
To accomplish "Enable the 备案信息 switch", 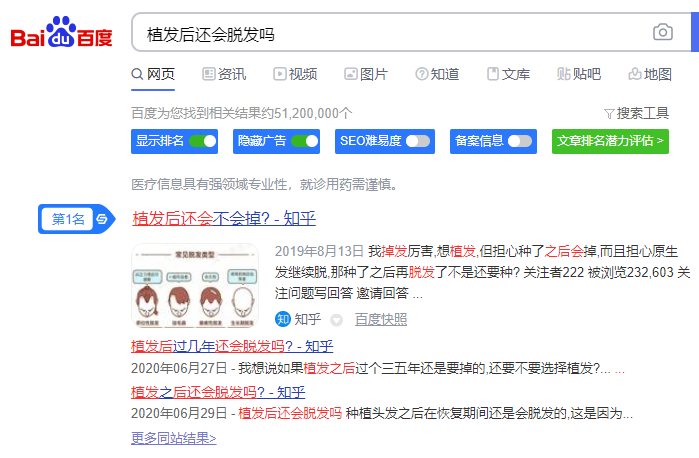I will tap(520, 141).
